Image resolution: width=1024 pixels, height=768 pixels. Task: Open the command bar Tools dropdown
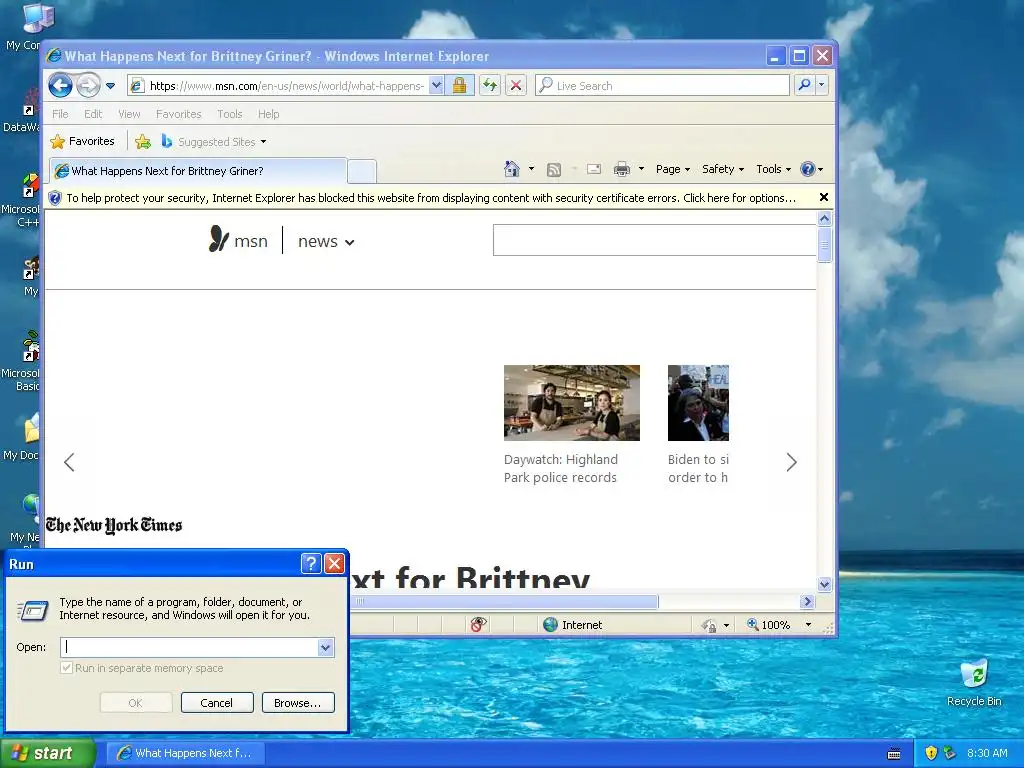773,169
